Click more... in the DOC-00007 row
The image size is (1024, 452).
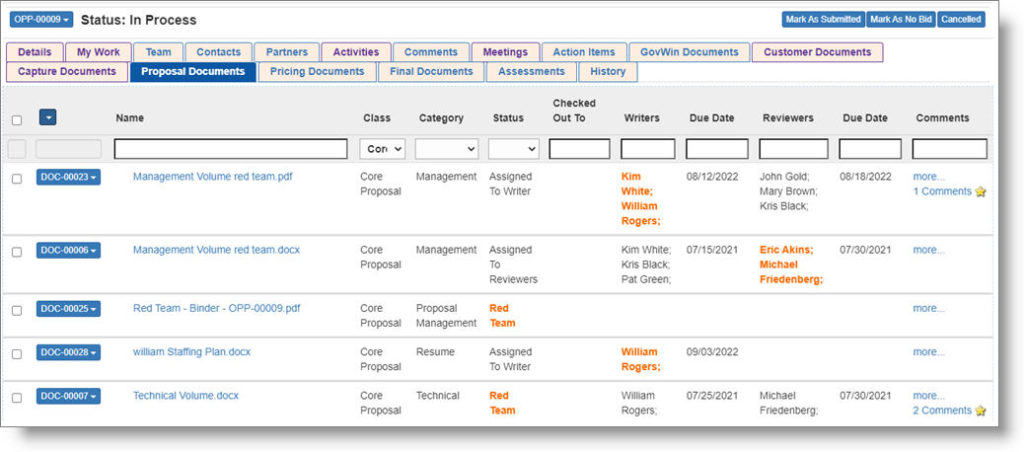929,396
